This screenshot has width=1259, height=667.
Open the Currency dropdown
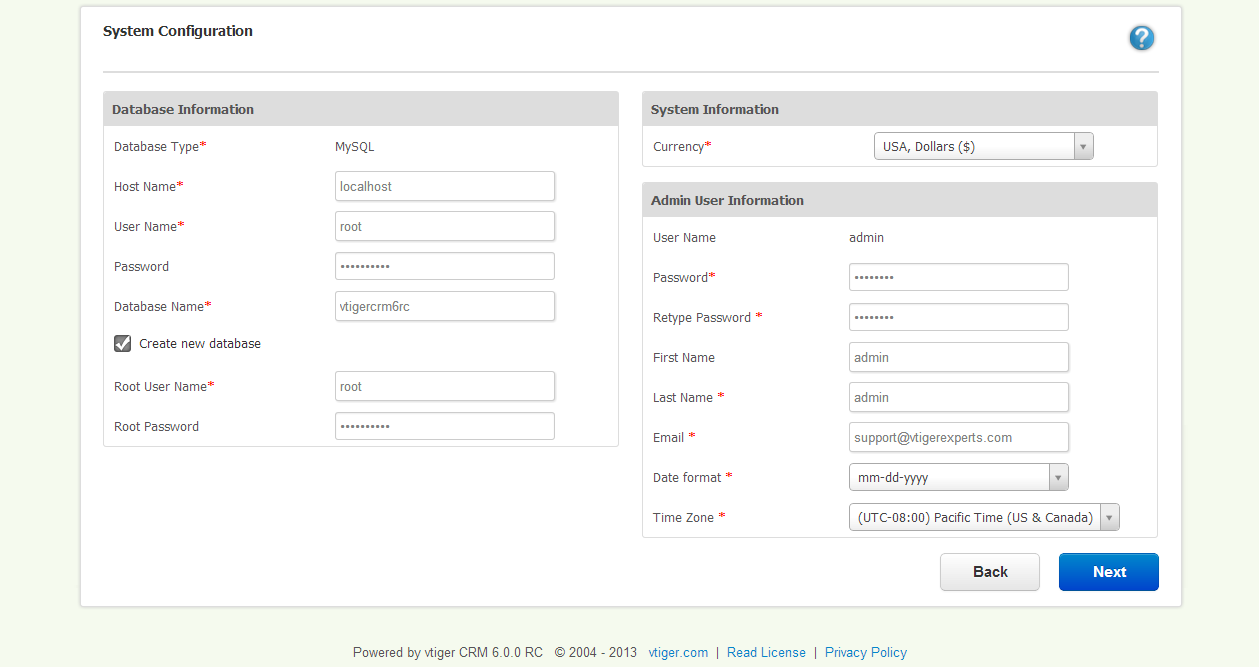click(983, 146)
